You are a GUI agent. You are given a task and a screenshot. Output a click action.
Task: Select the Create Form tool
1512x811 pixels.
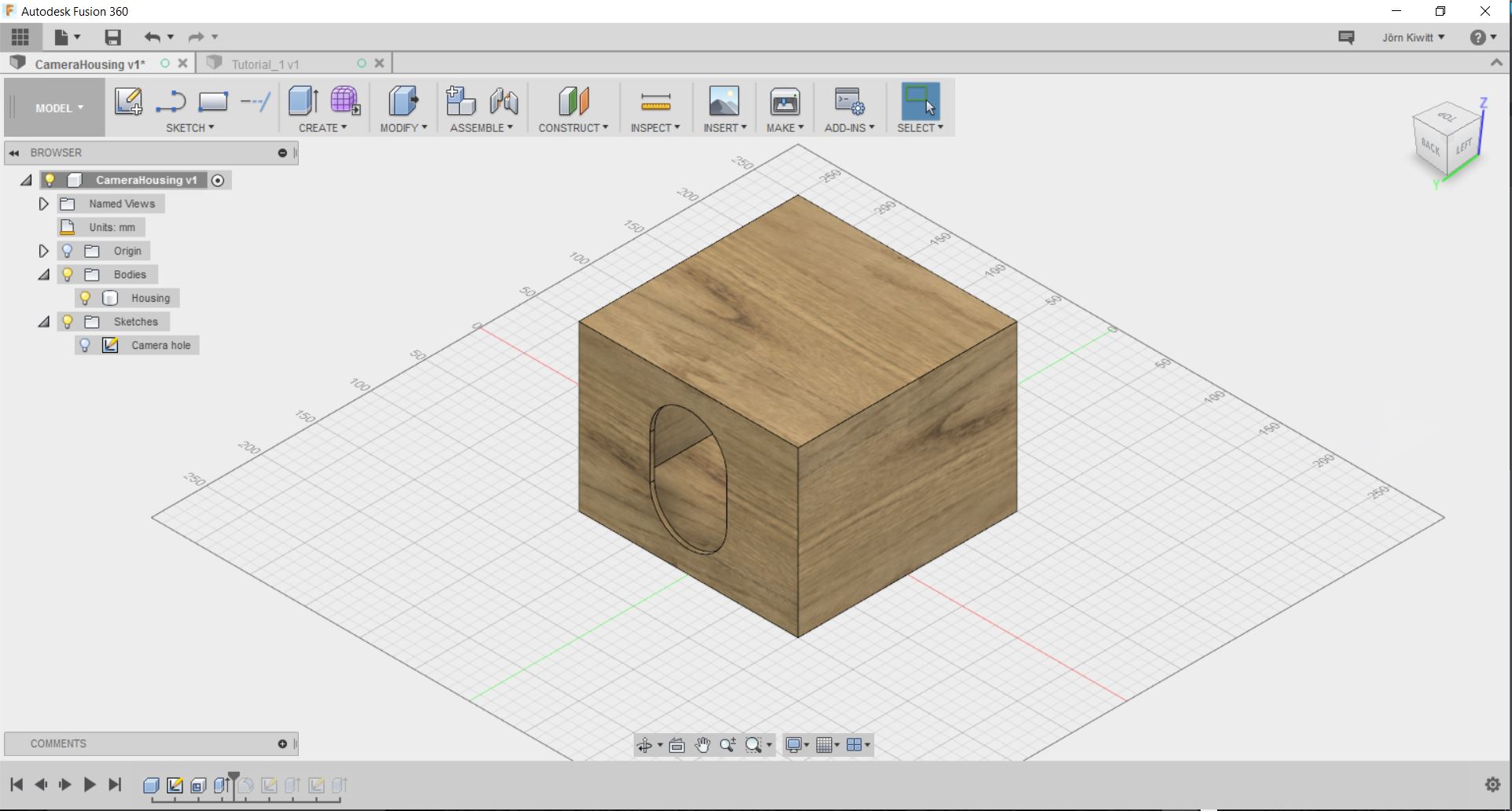(345, 101)
